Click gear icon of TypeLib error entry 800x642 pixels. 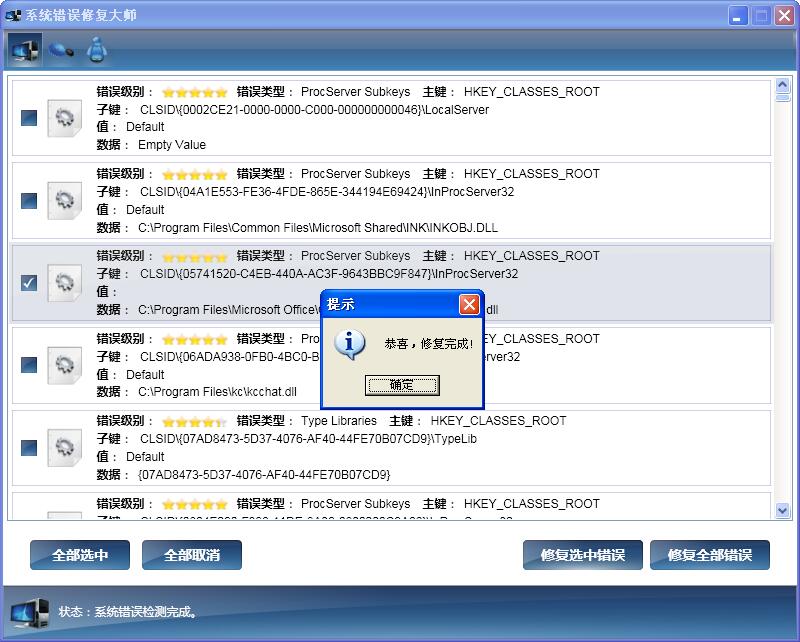pyautogui.click(x=64, y=448)
